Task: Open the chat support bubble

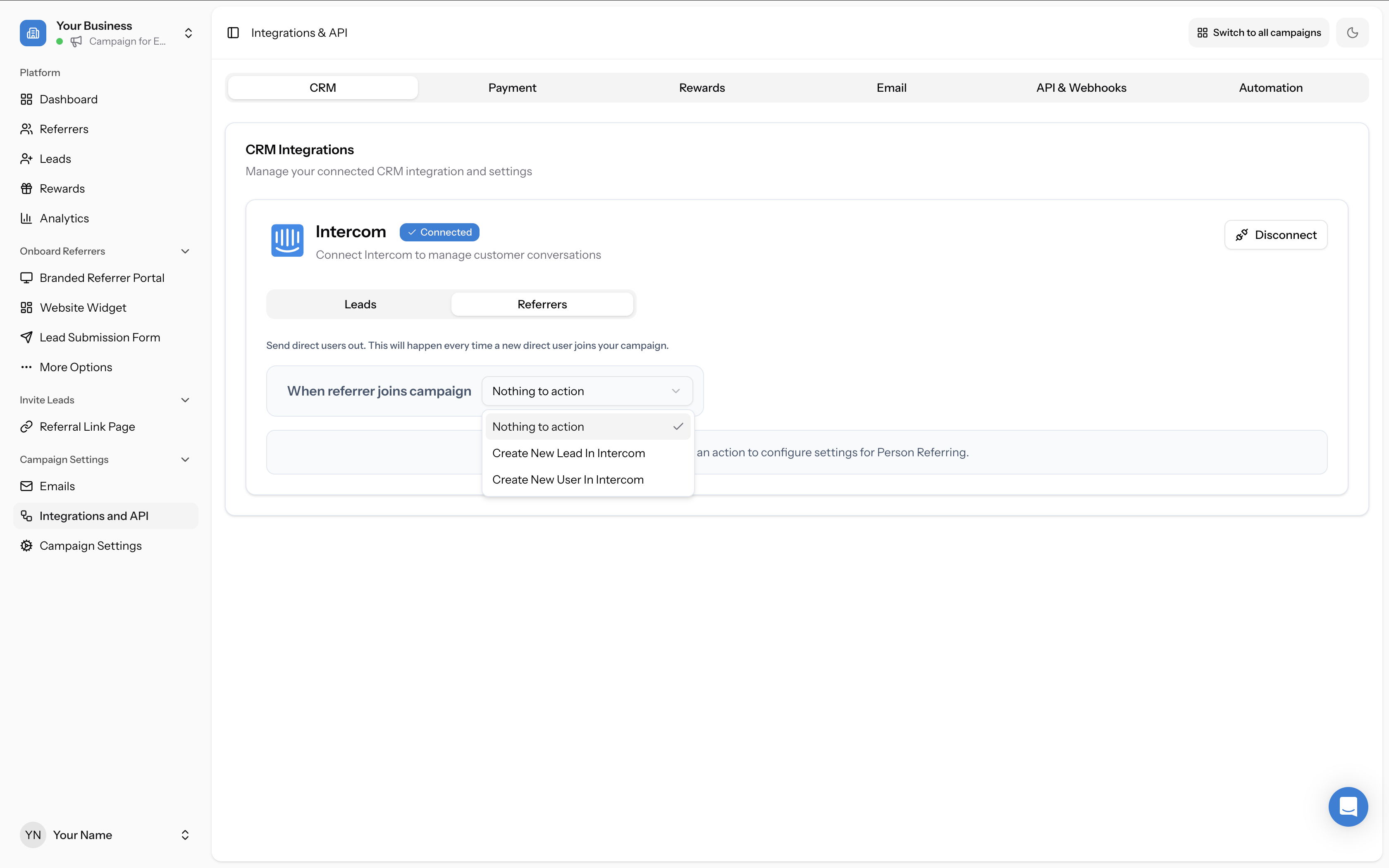Action: click(x=1348, y=806)
